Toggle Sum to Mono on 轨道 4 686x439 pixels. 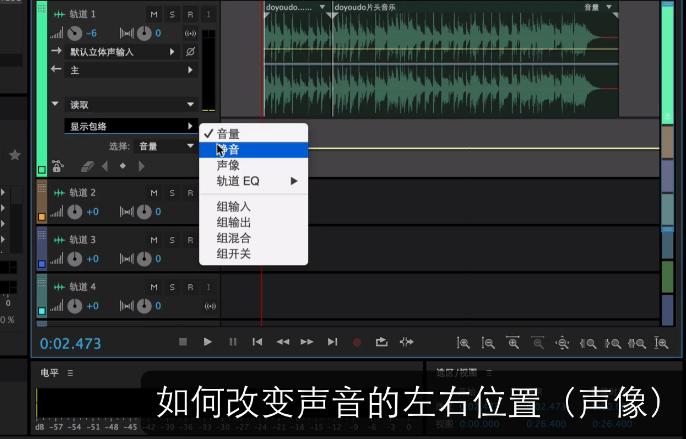pyautogui.click(x=210, y=306)
